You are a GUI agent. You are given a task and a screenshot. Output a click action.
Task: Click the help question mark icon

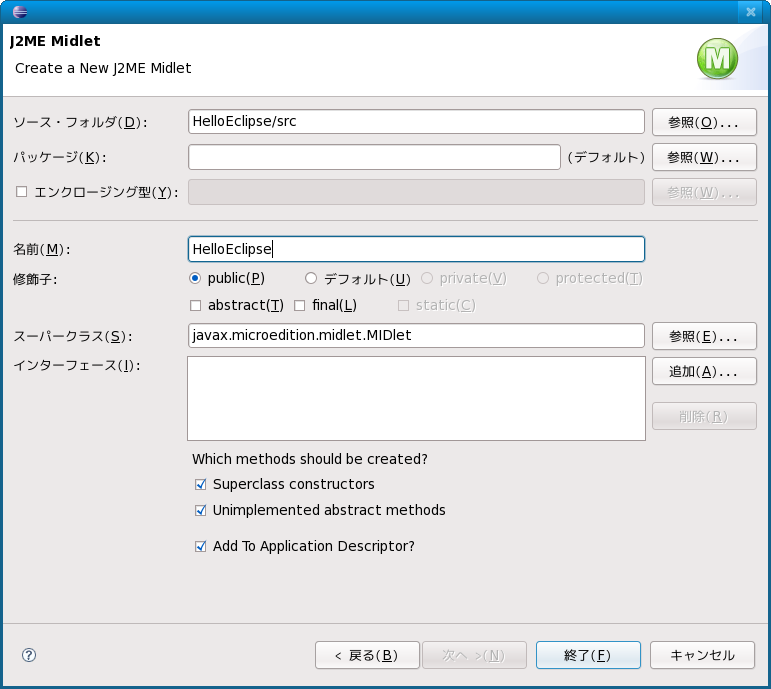[x=29, y=655]
